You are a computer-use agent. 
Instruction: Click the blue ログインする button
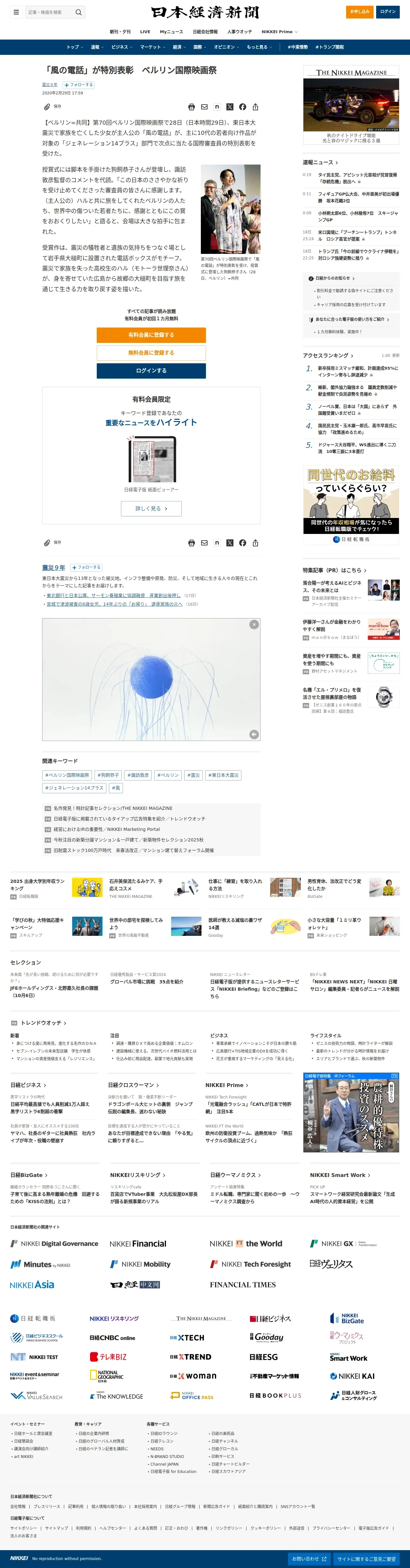pos(151,371)
